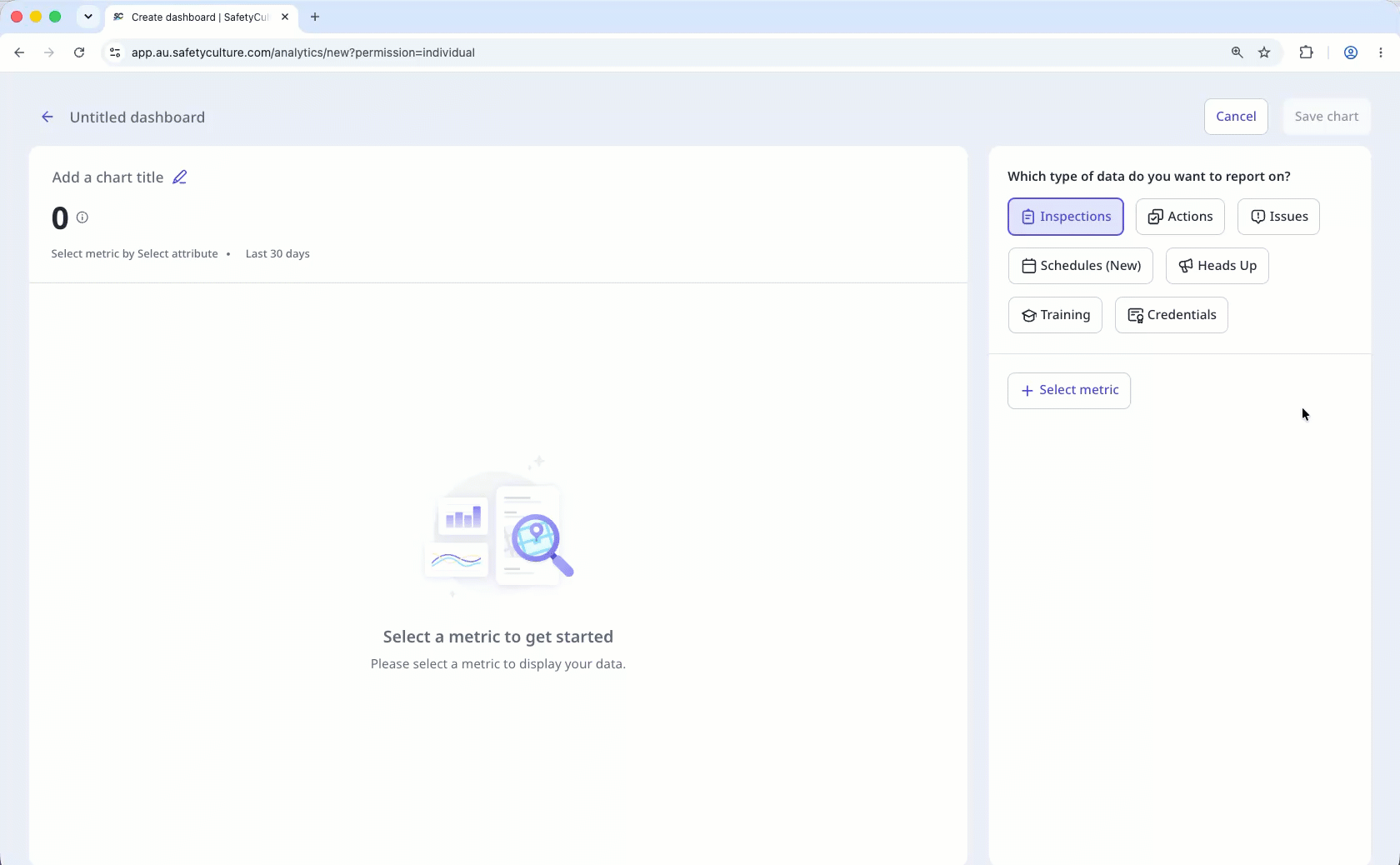This screenshot has width=1400, height=865.
Task: Edit chart title with pencil icon
Action: (180, 177)
